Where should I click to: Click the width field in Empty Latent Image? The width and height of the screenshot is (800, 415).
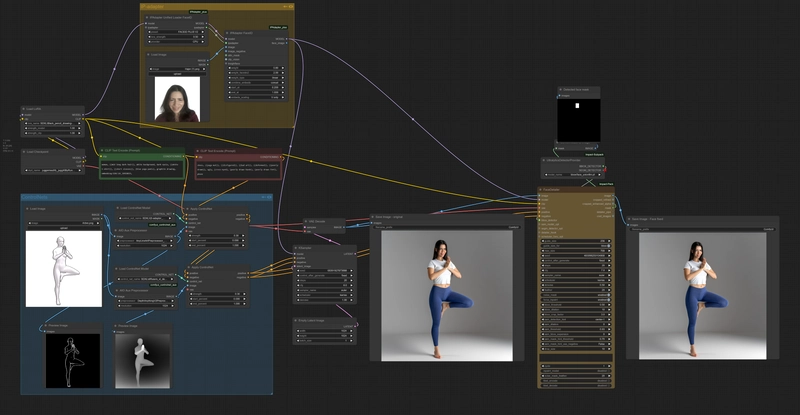324,331
